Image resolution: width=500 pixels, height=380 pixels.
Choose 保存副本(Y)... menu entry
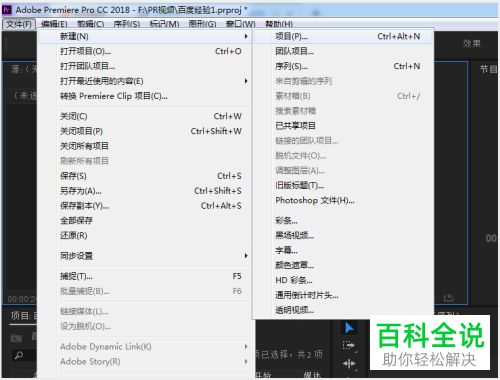(x=145, y=206)
